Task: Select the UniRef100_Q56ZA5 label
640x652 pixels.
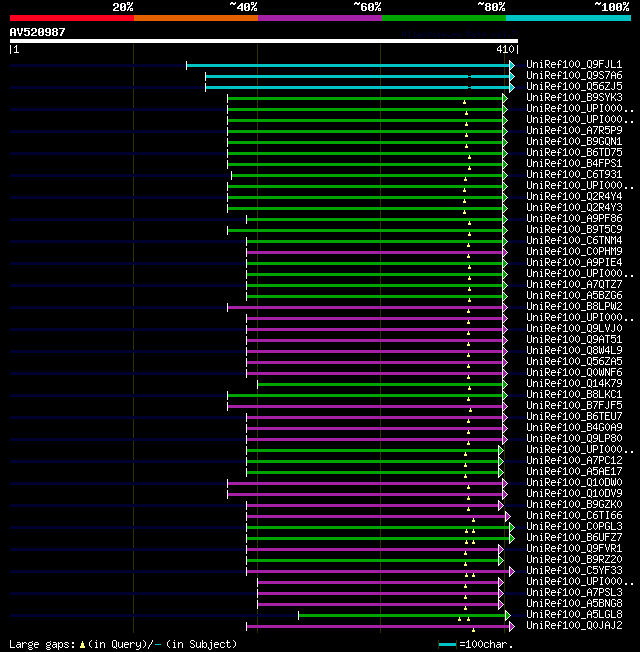Action: coord(574,361)
